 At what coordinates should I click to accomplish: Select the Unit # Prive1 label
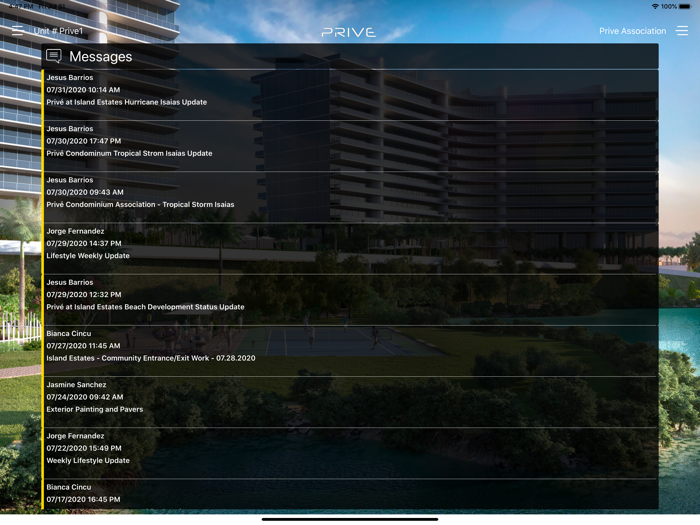58,31
